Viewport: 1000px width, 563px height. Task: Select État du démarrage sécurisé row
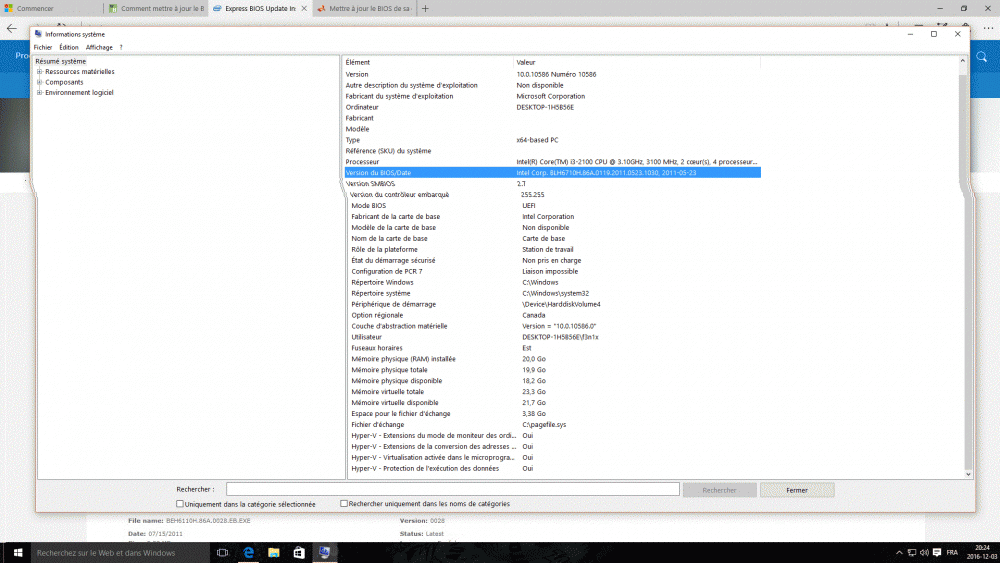[555, 260]
